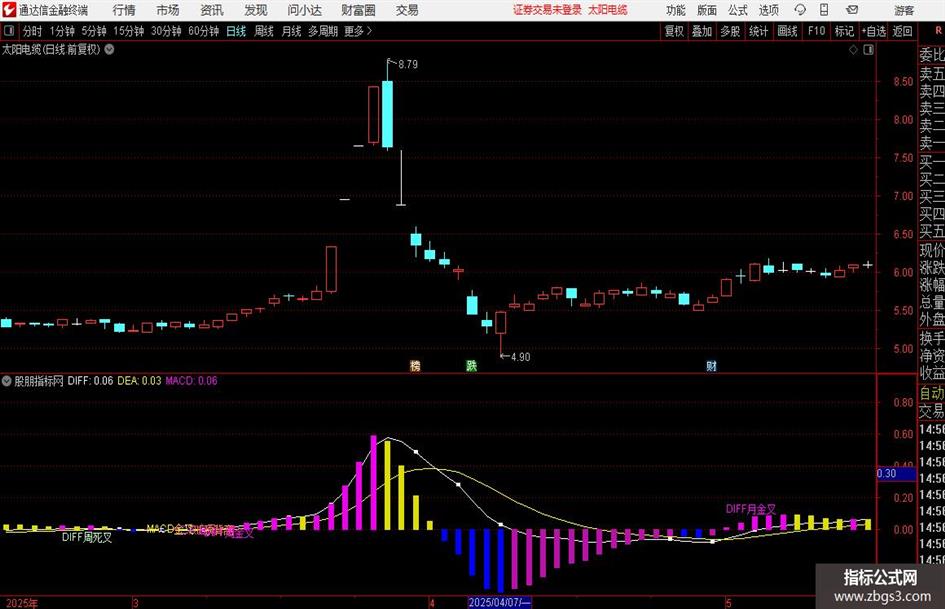This screenshot has width=945, height=609.
Task: Click the 统计 statistics button
Action: [758, 31]
